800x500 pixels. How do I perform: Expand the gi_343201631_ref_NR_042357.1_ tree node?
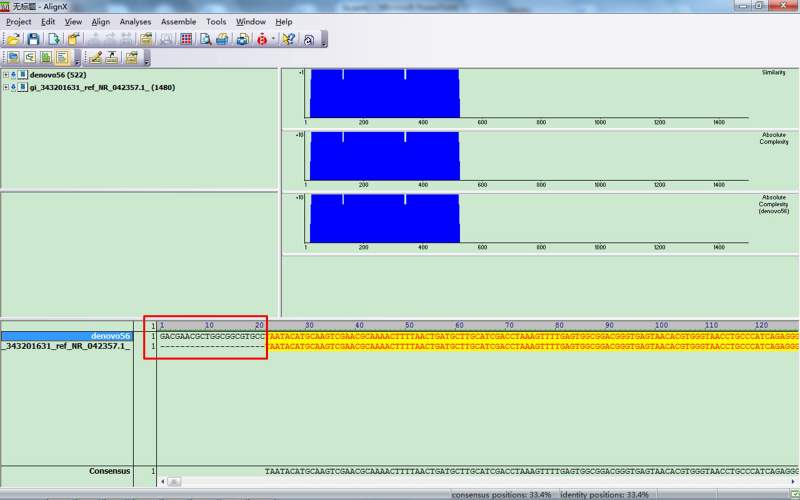6,88
